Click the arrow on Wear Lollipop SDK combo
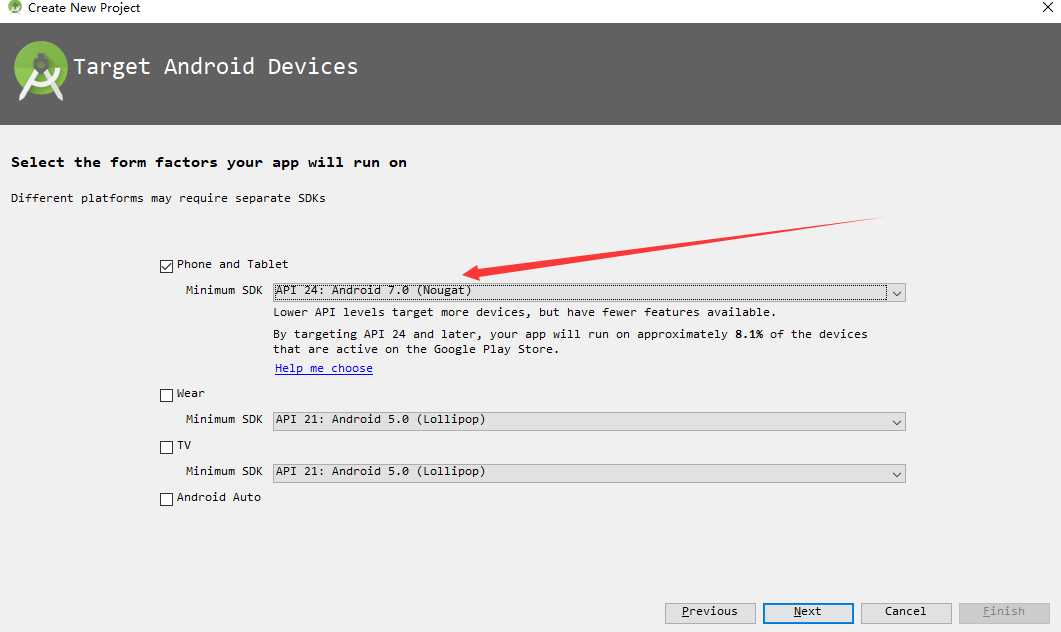Viewport: 1061px width, 632px height. pos(897,422)
